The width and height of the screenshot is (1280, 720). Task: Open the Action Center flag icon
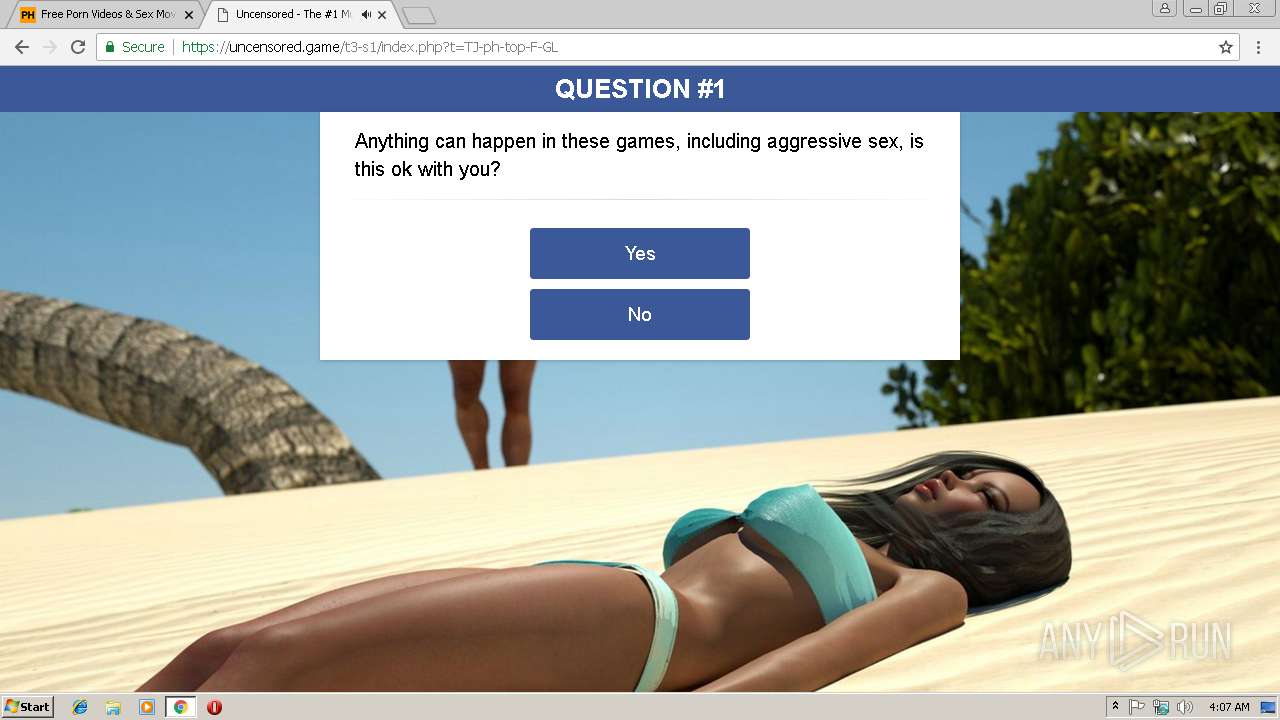(1137, 707)
